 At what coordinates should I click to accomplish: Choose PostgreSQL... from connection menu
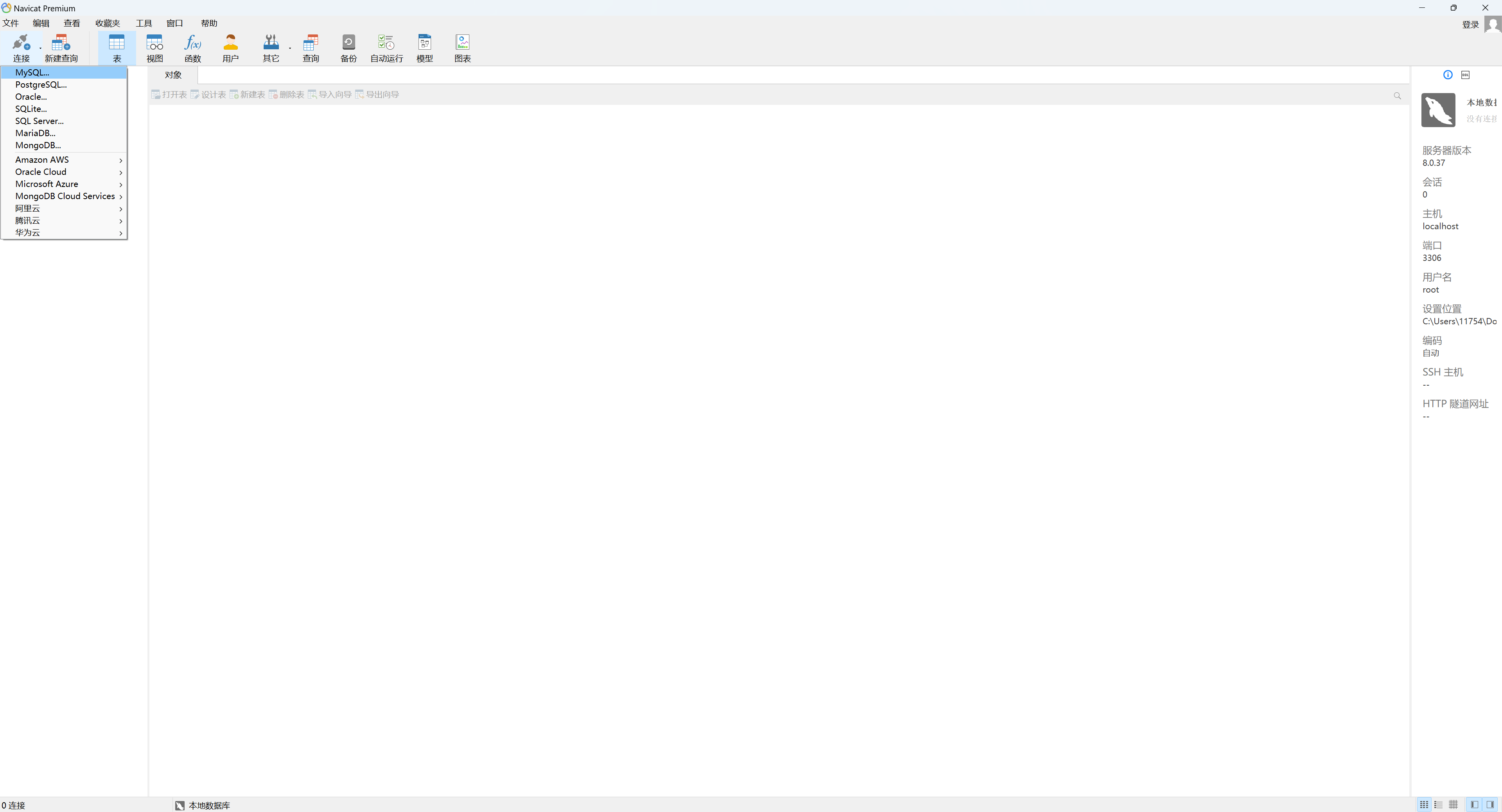[64, 84]
